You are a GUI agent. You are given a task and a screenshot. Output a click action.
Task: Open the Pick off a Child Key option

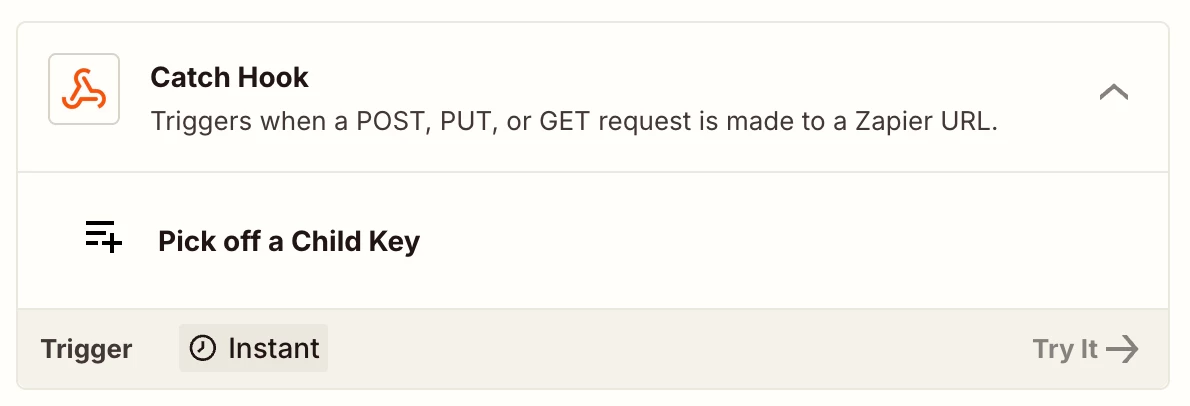tap(288, 241)
